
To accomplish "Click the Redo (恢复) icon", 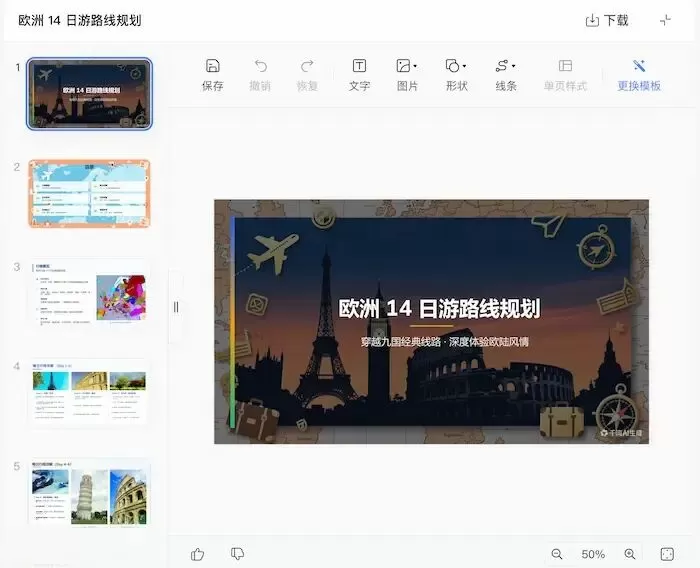I will click(307, 66).
